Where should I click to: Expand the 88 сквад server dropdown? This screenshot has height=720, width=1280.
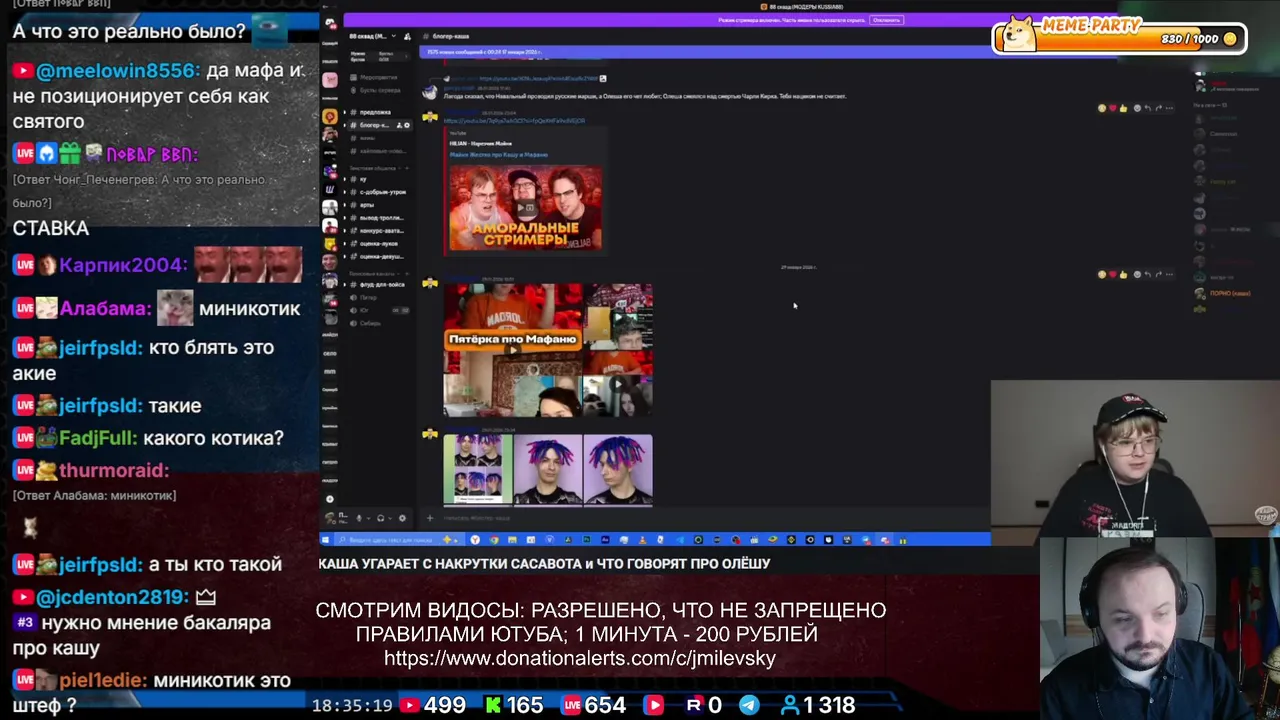pos(394,36)
